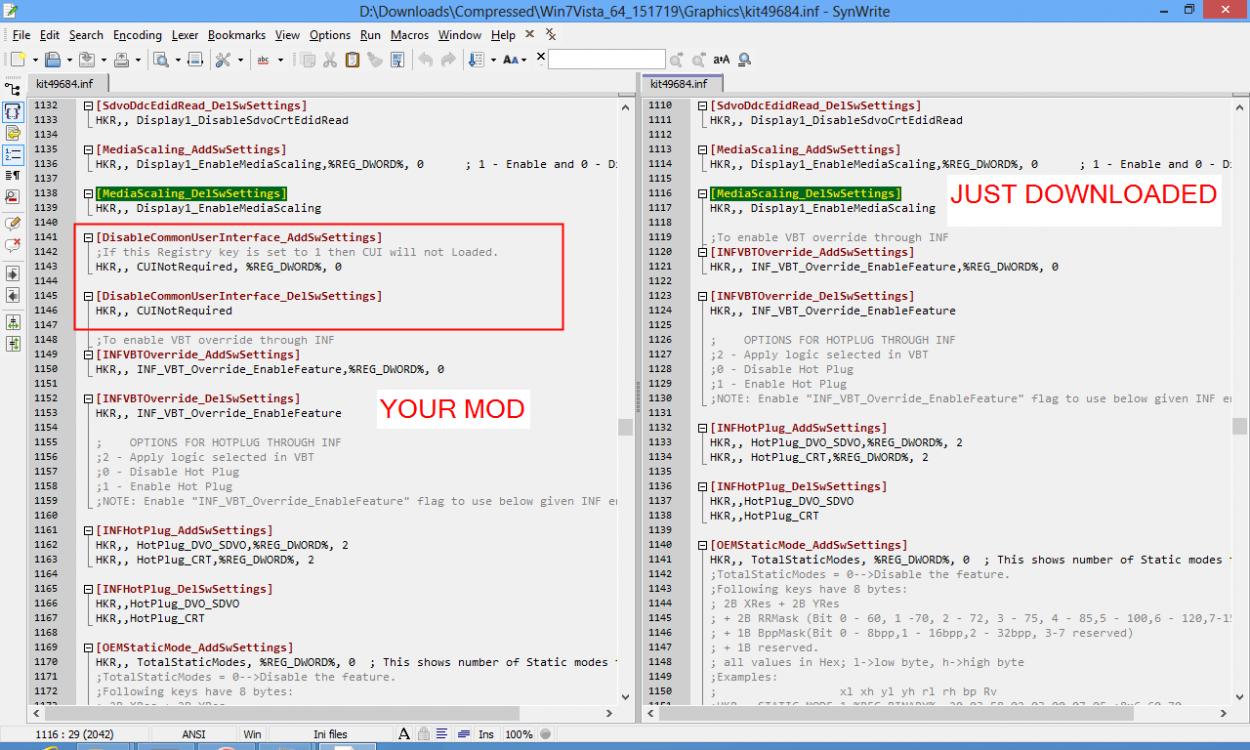The height and width of the screenshot is (750, 1250).
Task: Toggle line numbers display in sidebar
Action: pyautogui.click(x=13, y=154)
